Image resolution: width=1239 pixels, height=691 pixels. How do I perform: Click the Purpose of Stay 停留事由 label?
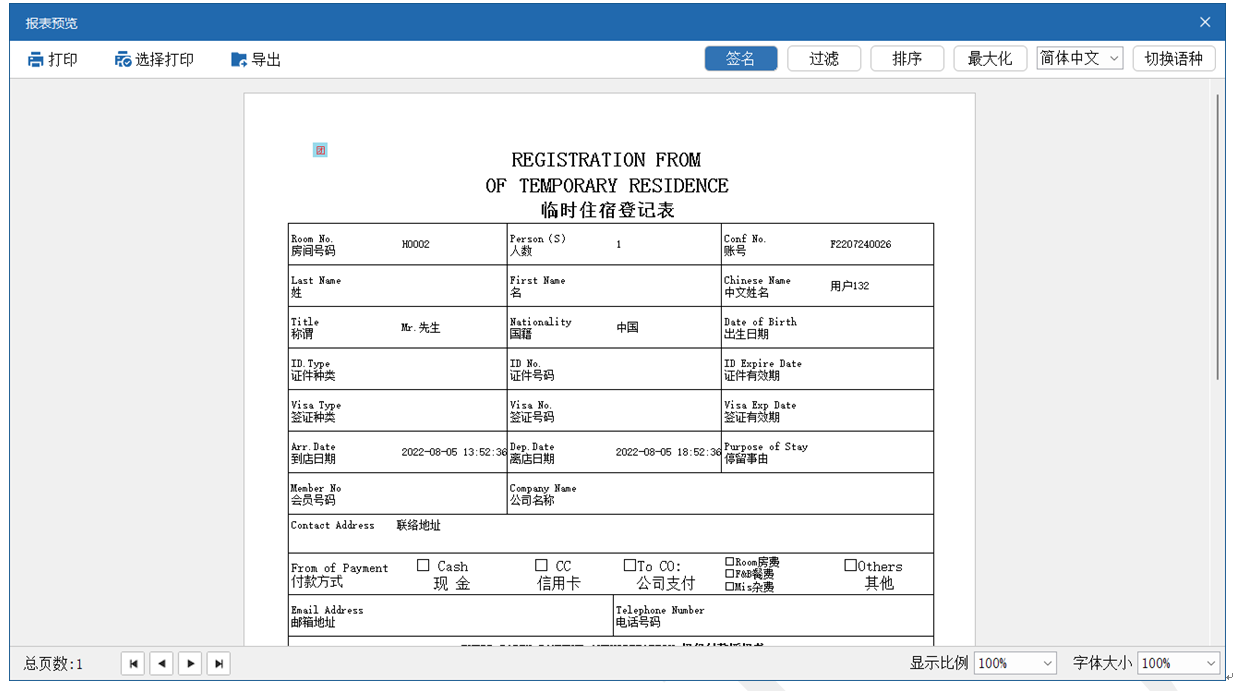coord(766,452)
